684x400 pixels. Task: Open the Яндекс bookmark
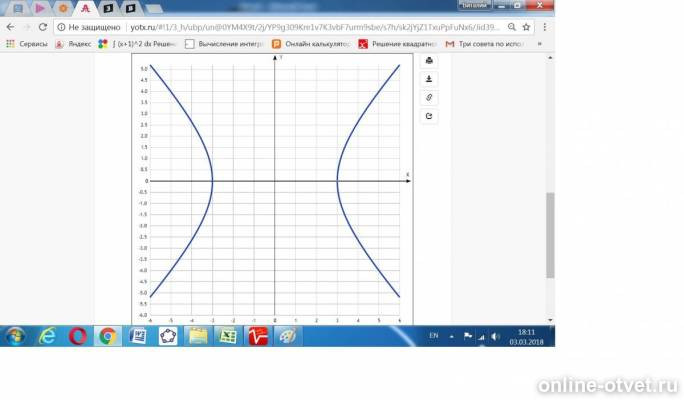[73, 44]
